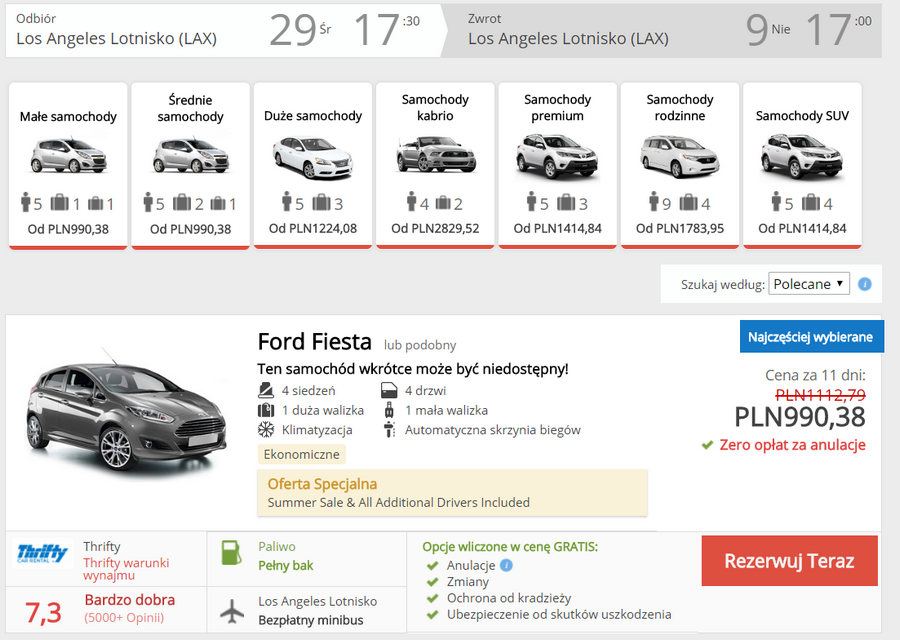Click the Odbiór pickup location Los Angeles
The image size is (900, 640).
(x=117, y=38)
